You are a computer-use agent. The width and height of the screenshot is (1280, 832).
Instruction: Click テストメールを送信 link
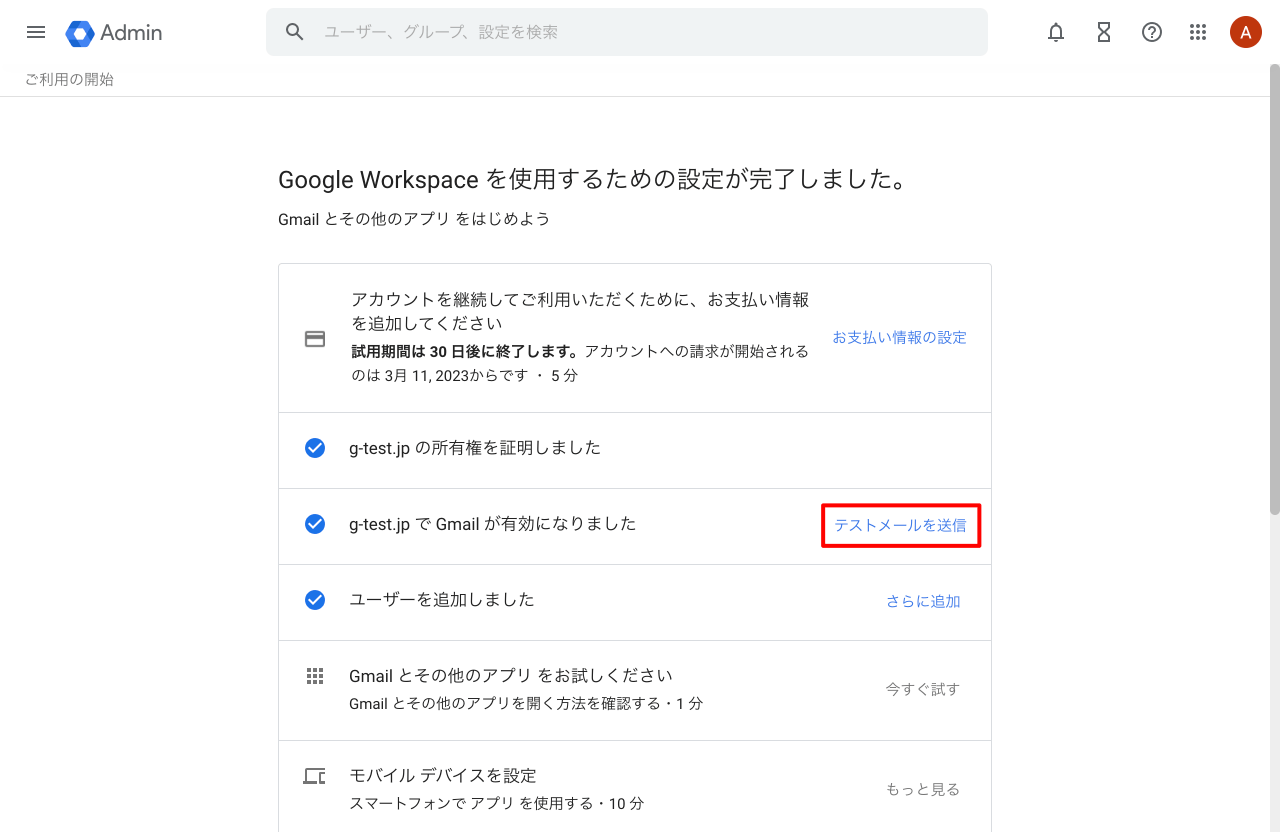[900, 526]
